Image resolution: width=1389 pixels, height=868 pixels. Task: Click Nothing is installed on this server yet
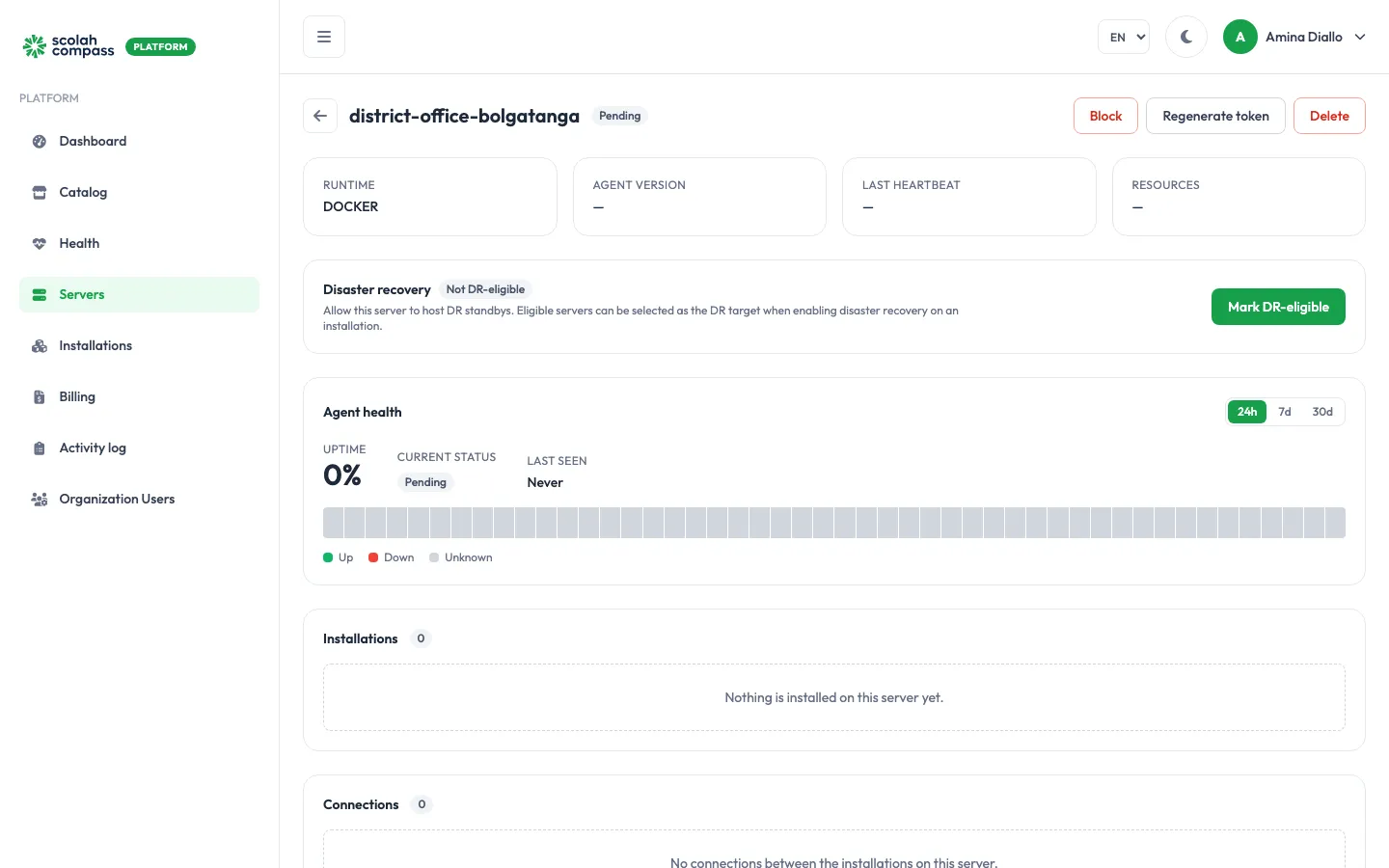(x=834, y=697)
